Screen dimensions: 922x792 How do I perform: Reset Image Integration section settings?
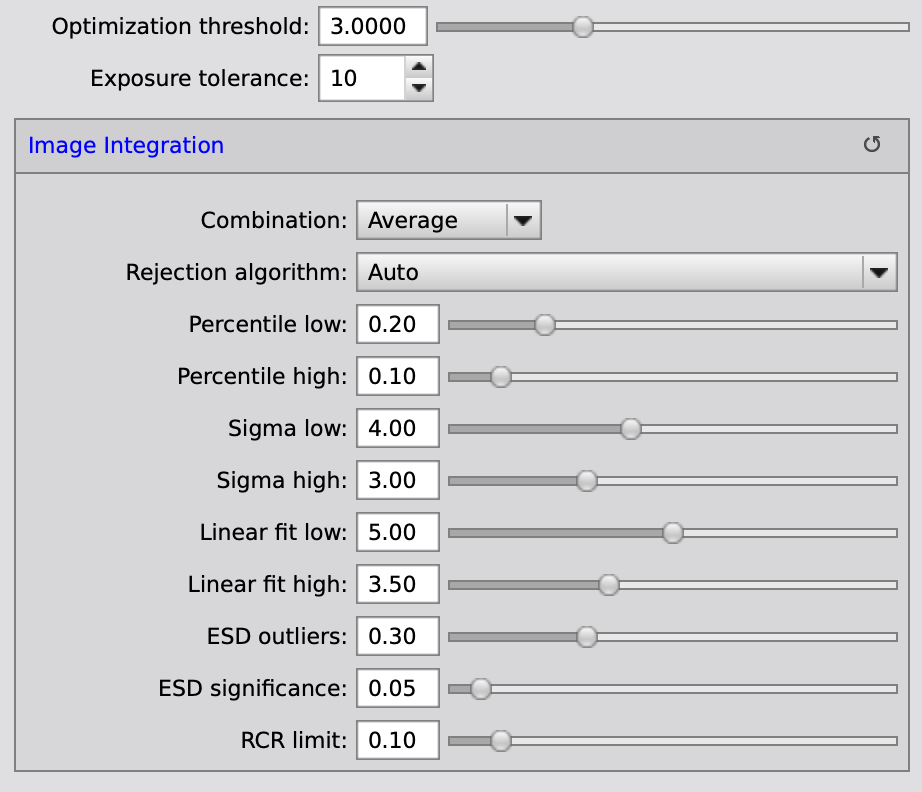[872, 145]
